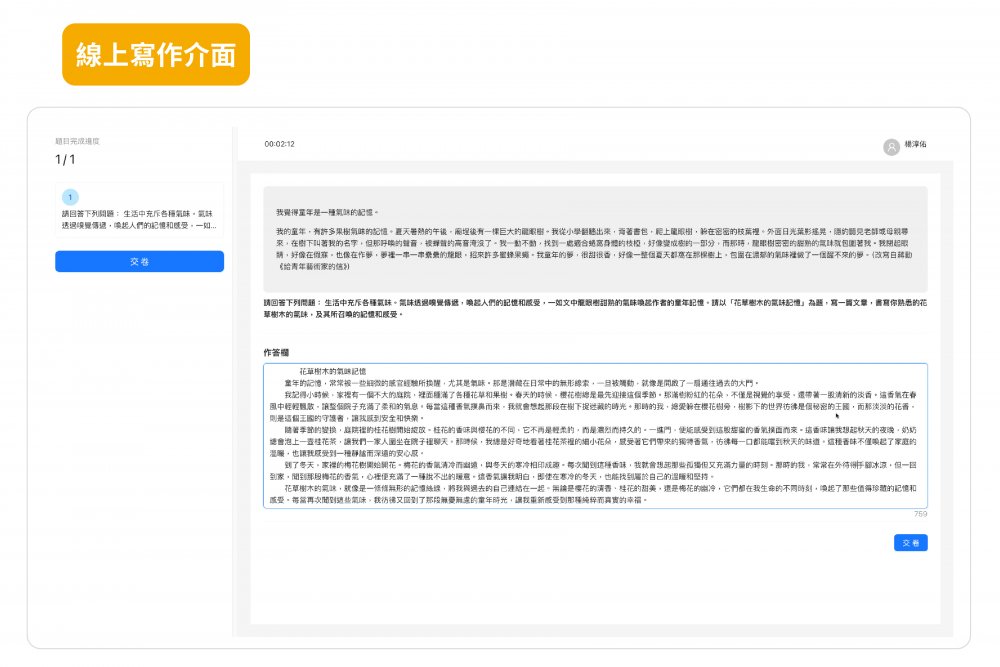The width and height of the screenshot is (1000, 667).
Task: Click the 759 character count
Action: [920, 514]
